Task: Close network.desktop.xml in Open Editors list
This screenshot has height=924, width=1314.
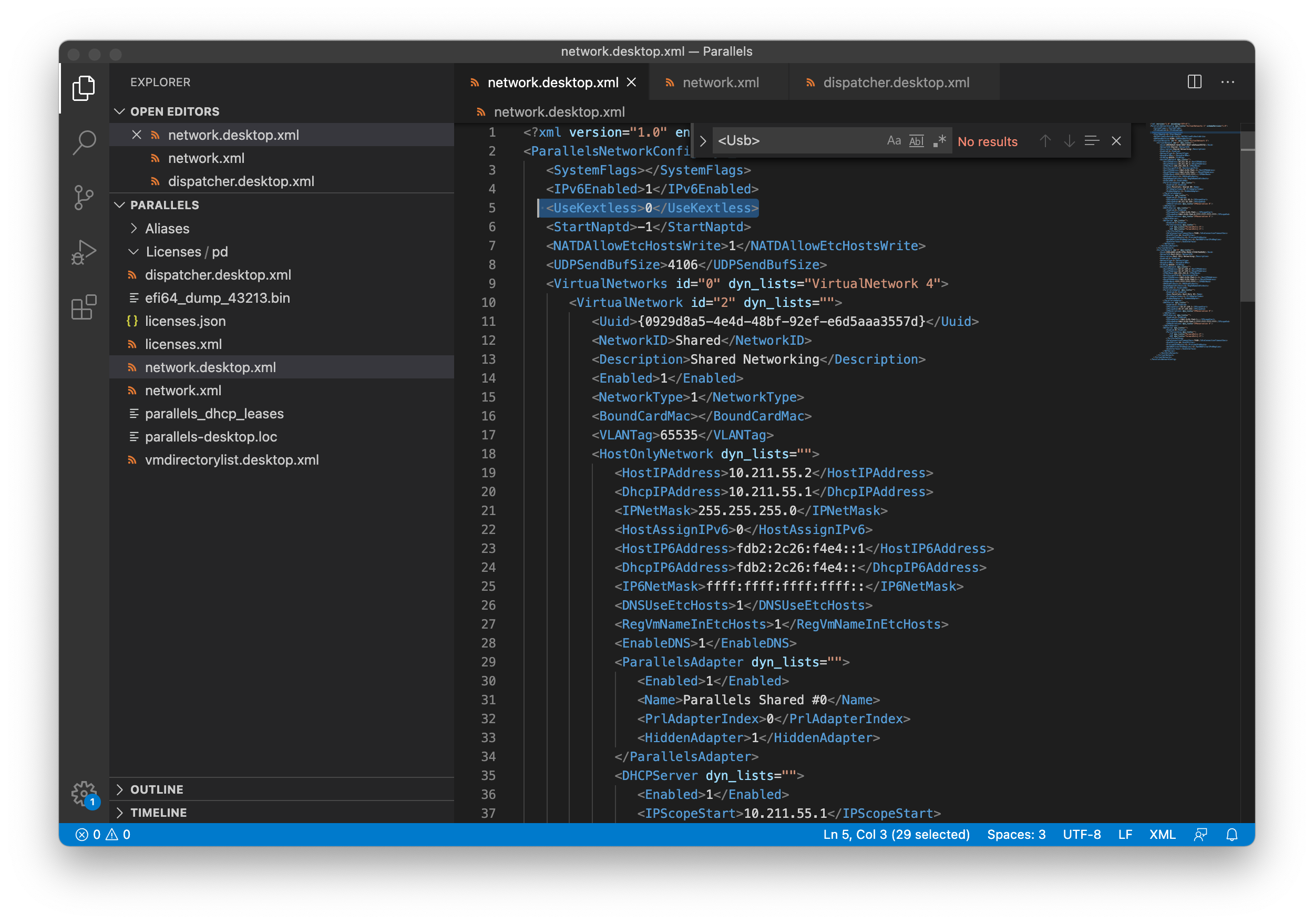Action: (x=136, y=135)
